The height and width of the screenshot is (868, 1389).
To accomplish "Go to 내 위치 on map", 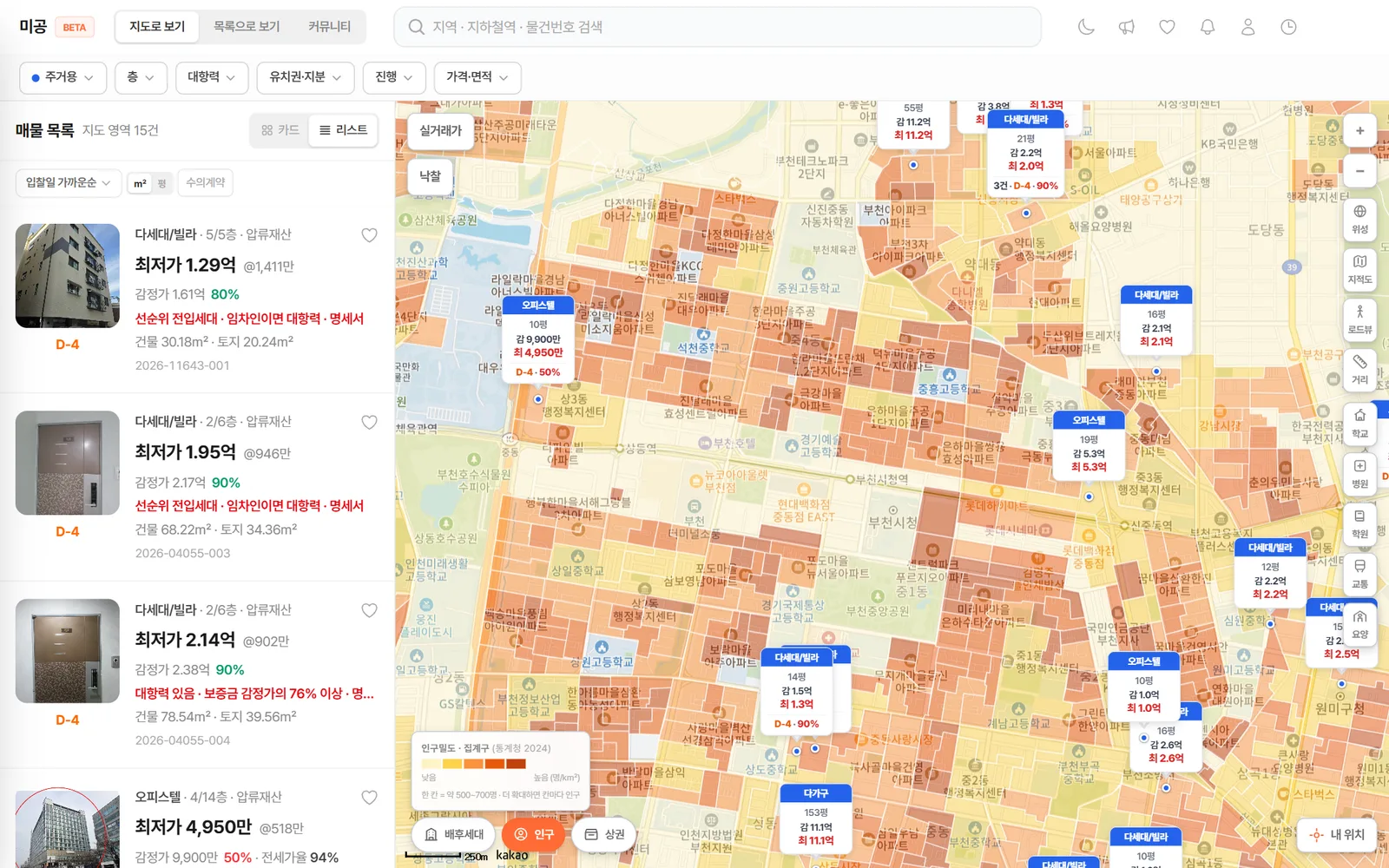I will click(x=1340, y=835).
